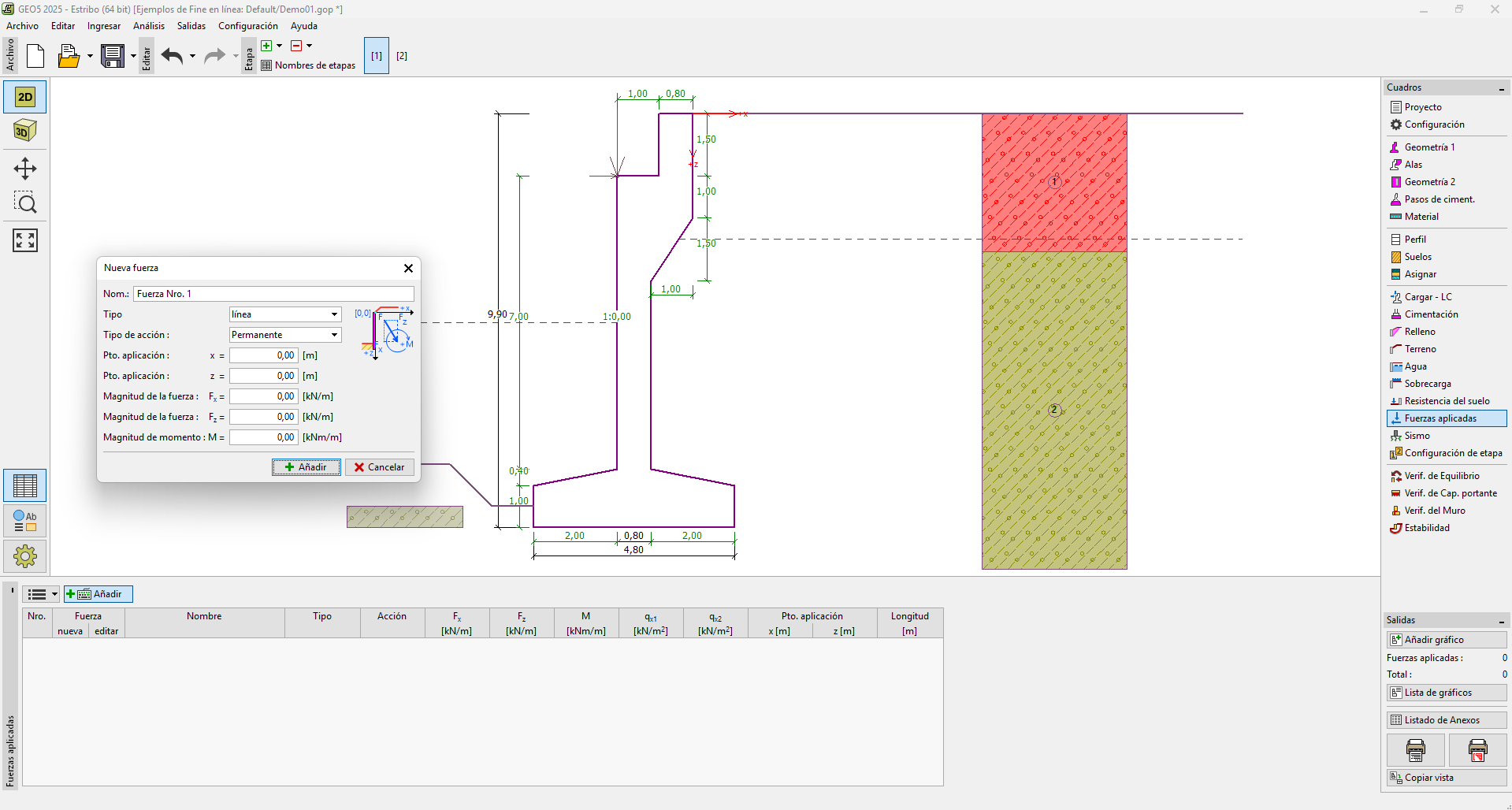Switch to 2D view
Screen dimensions: 1512x810
25,97
